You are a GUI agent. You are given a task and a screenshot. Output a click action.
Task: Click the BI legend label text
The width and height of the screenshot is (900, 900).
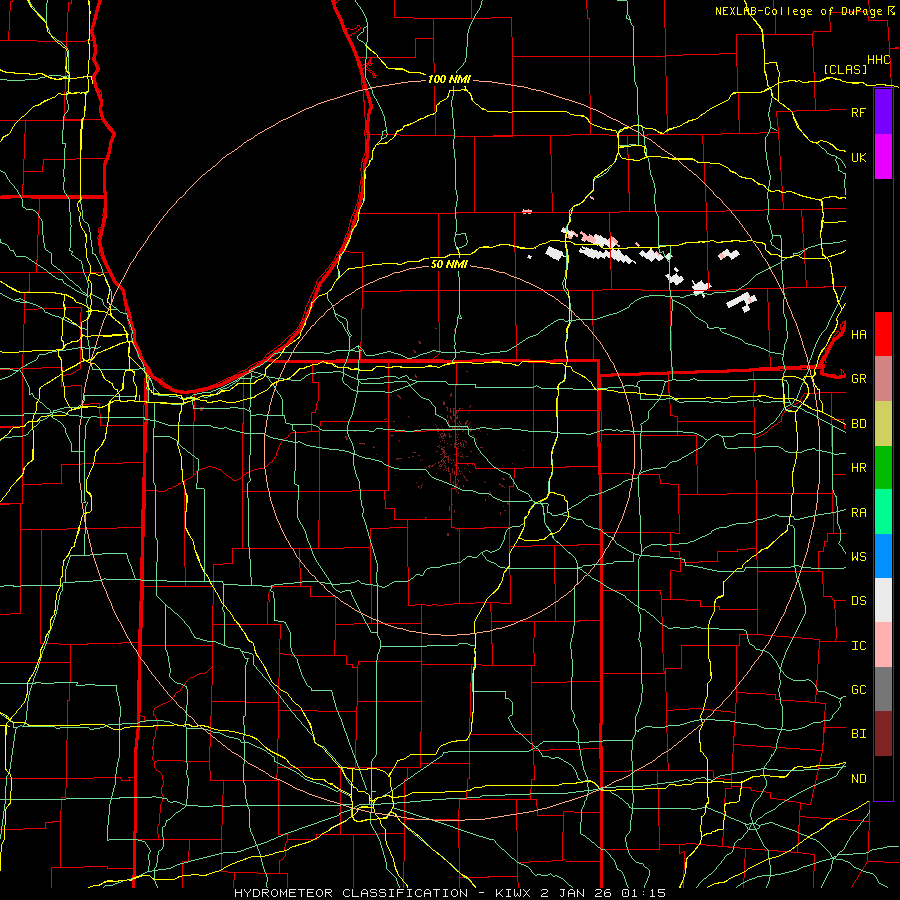(858, 734)
